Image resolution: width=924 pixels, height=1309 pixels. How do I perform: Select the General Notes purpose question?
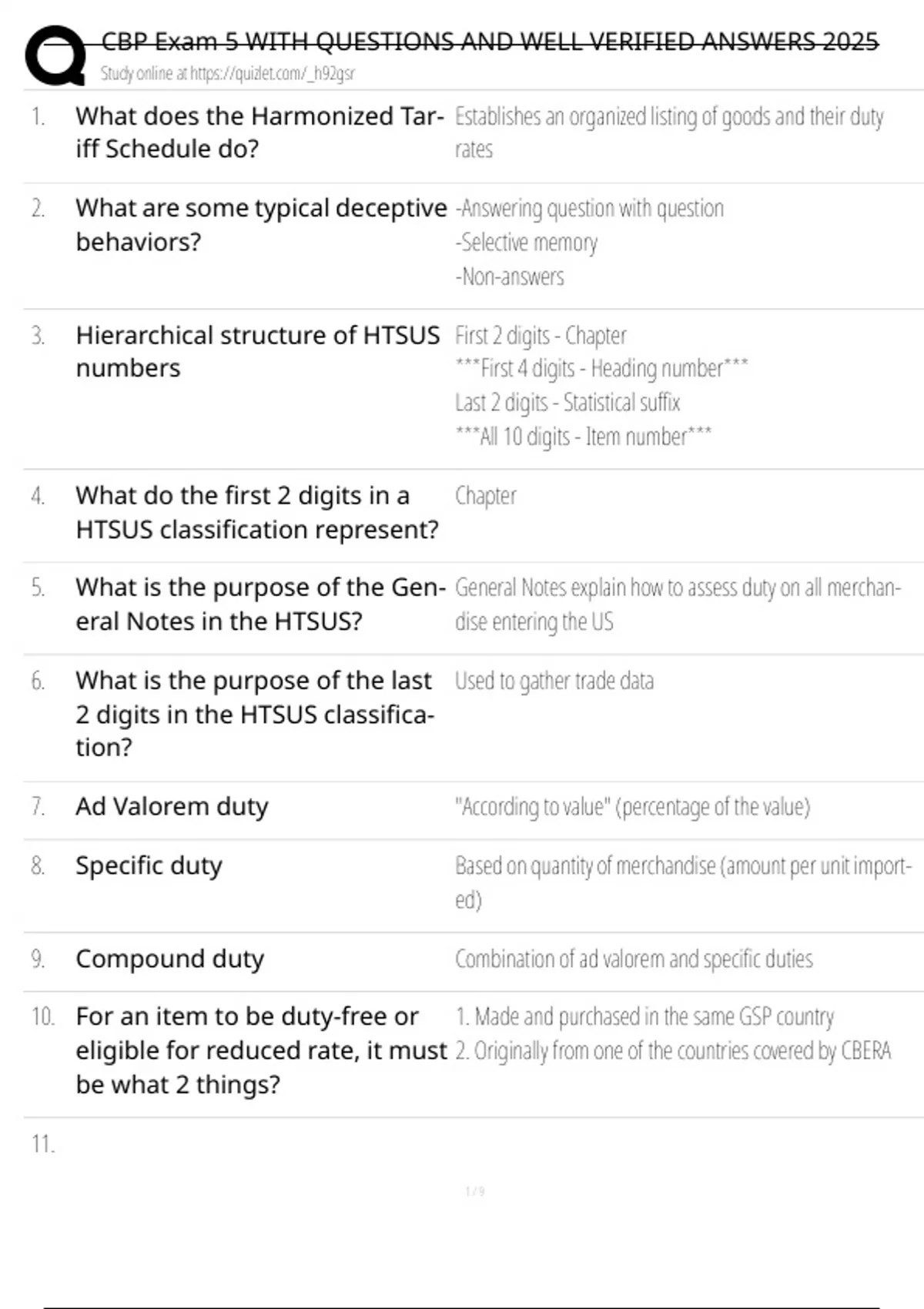(x=260, y=604)
